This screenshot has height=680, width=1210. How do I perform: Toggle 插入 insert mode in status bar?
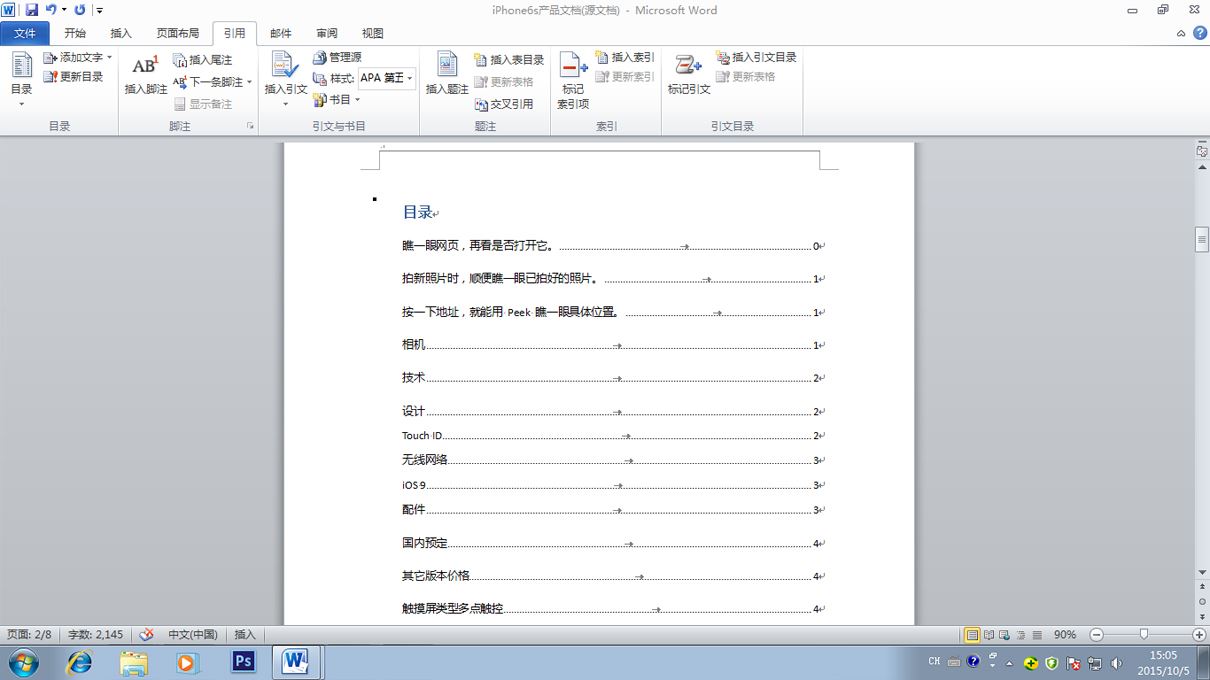coord(245,635)
